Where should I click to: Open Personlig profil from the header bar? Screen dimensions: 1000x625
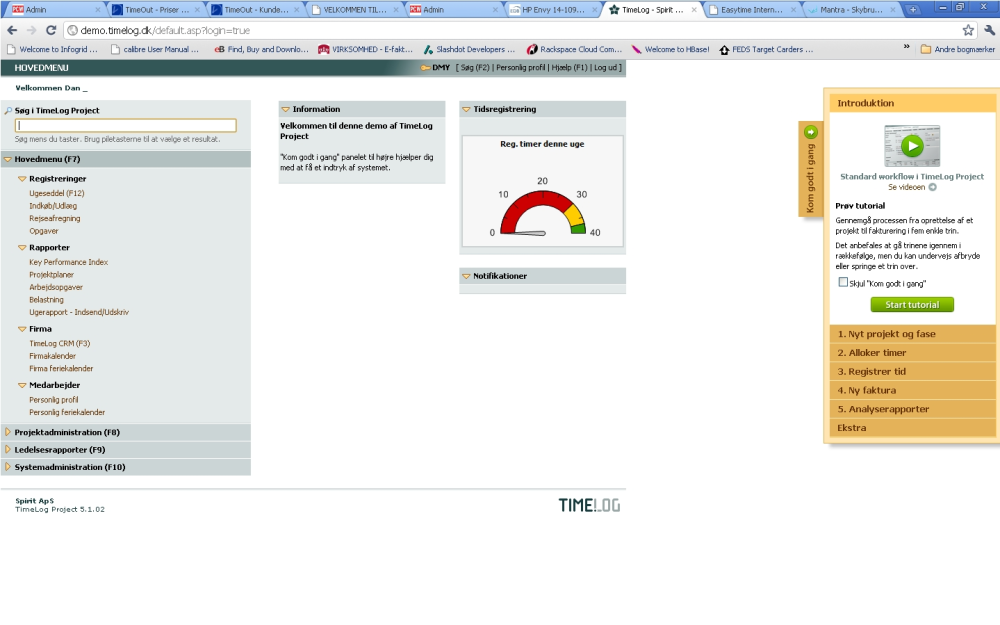click(520, 68)
